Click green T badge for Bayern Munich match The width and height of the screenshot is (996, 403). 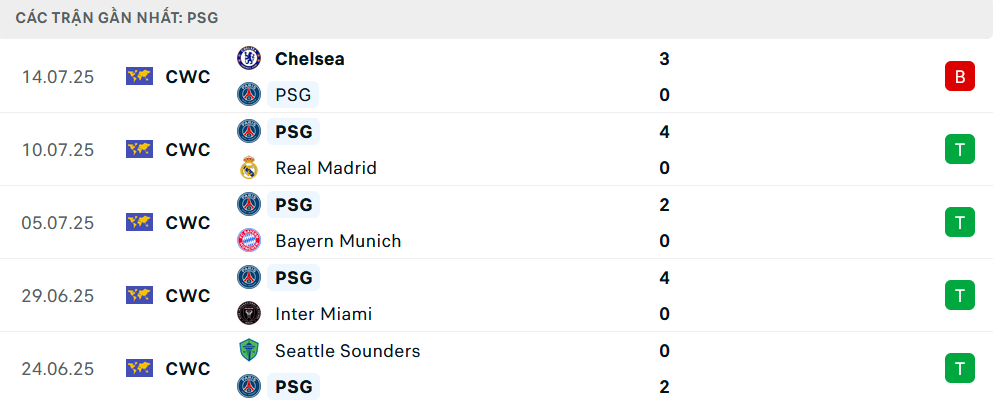click(x=959, y=223)
